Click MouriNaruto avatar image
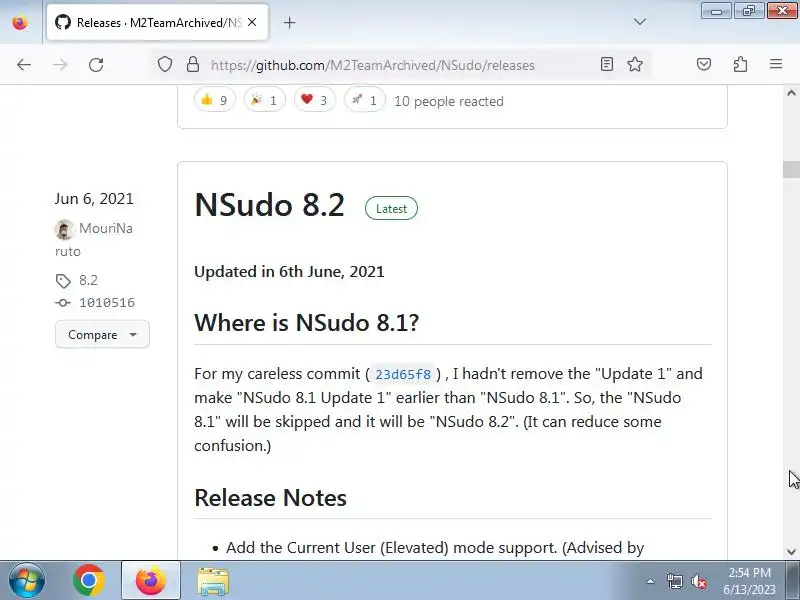This screenshot has height=600, width=800. 64,229
